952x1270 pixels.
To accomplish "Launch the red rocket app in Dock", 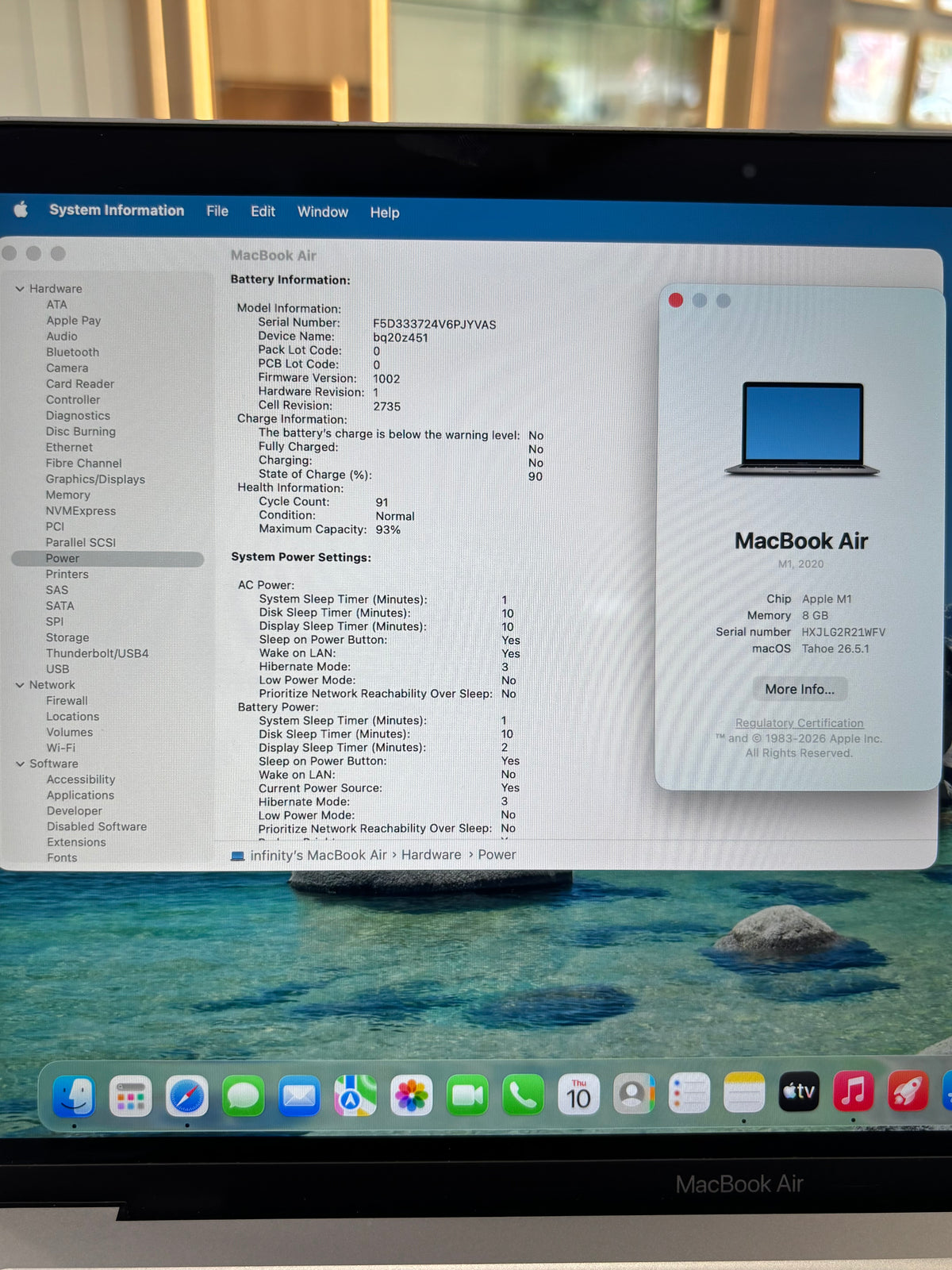I will [x=908, y=1090].
